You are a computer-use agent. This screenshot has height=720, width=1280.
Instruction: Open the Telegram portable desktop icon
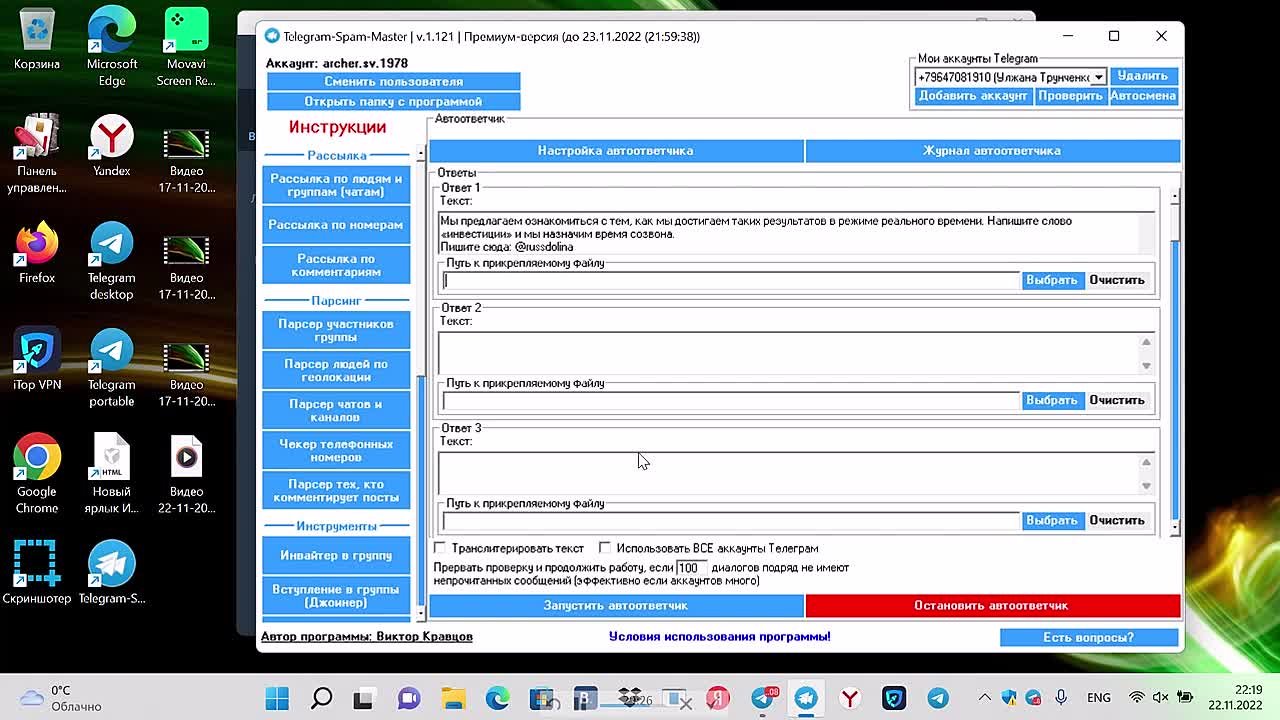coord(112,369)
